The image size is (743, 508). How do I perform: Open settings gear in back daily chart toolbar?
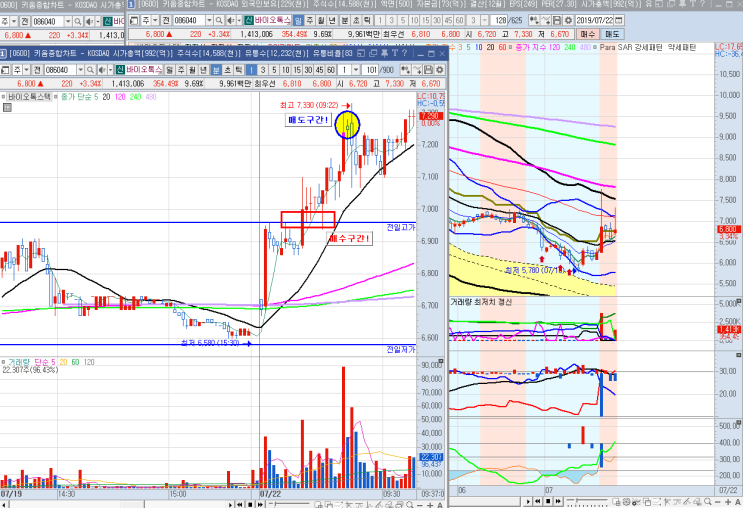pos(569,20)
